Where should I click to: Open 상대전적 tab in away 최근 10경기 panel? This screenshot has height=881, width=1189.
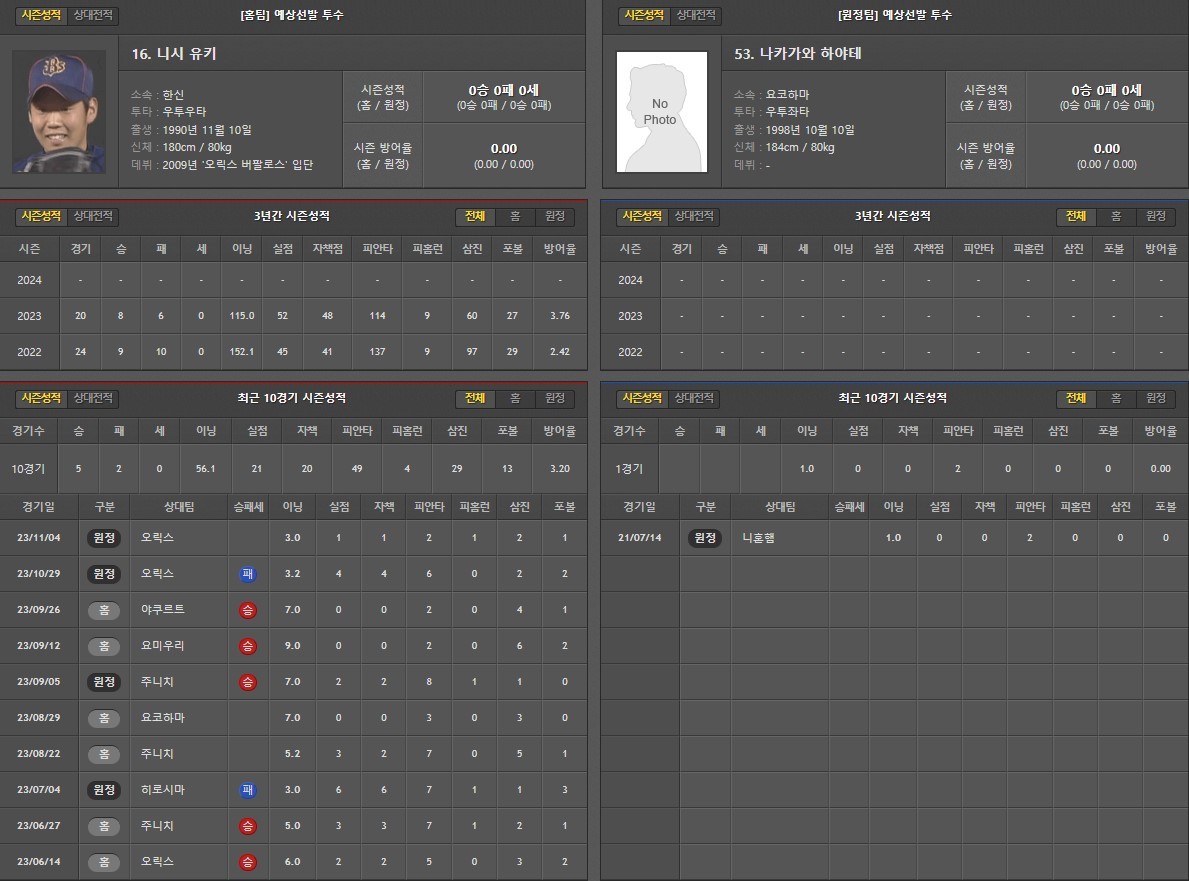click(694, 398)
